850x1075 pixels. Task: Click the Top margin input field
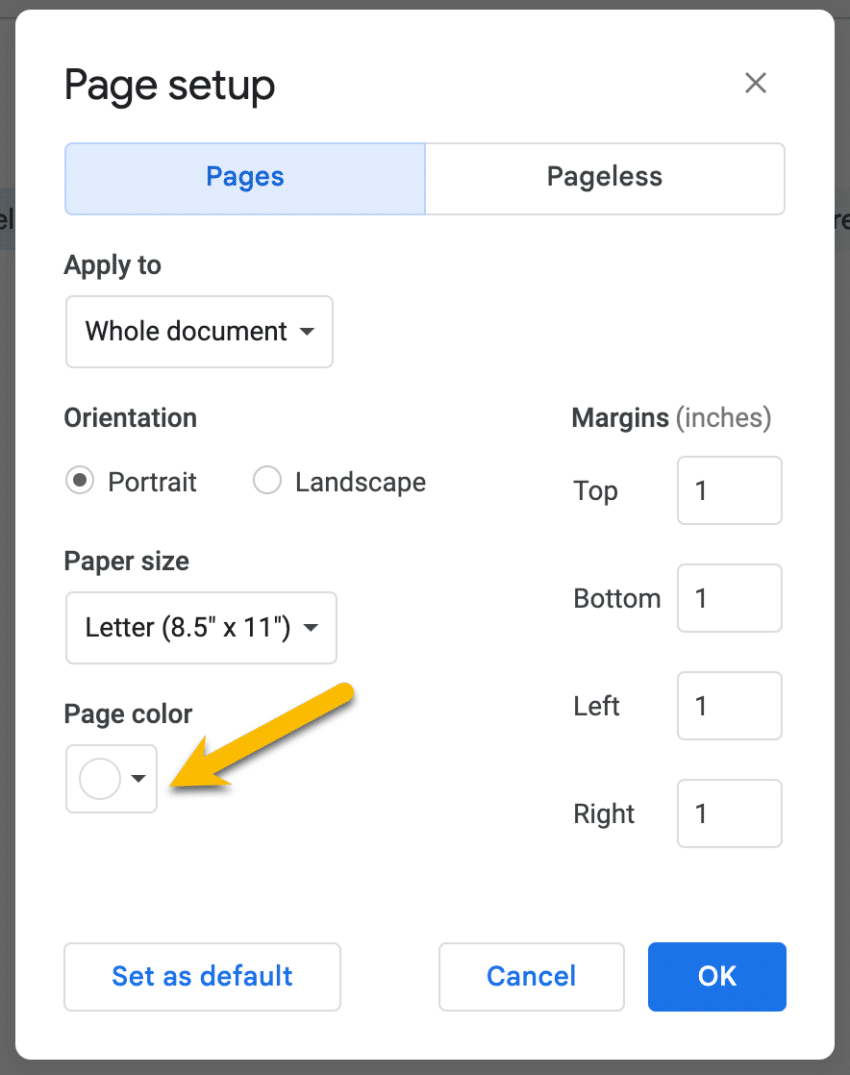[x=729, y=491]
